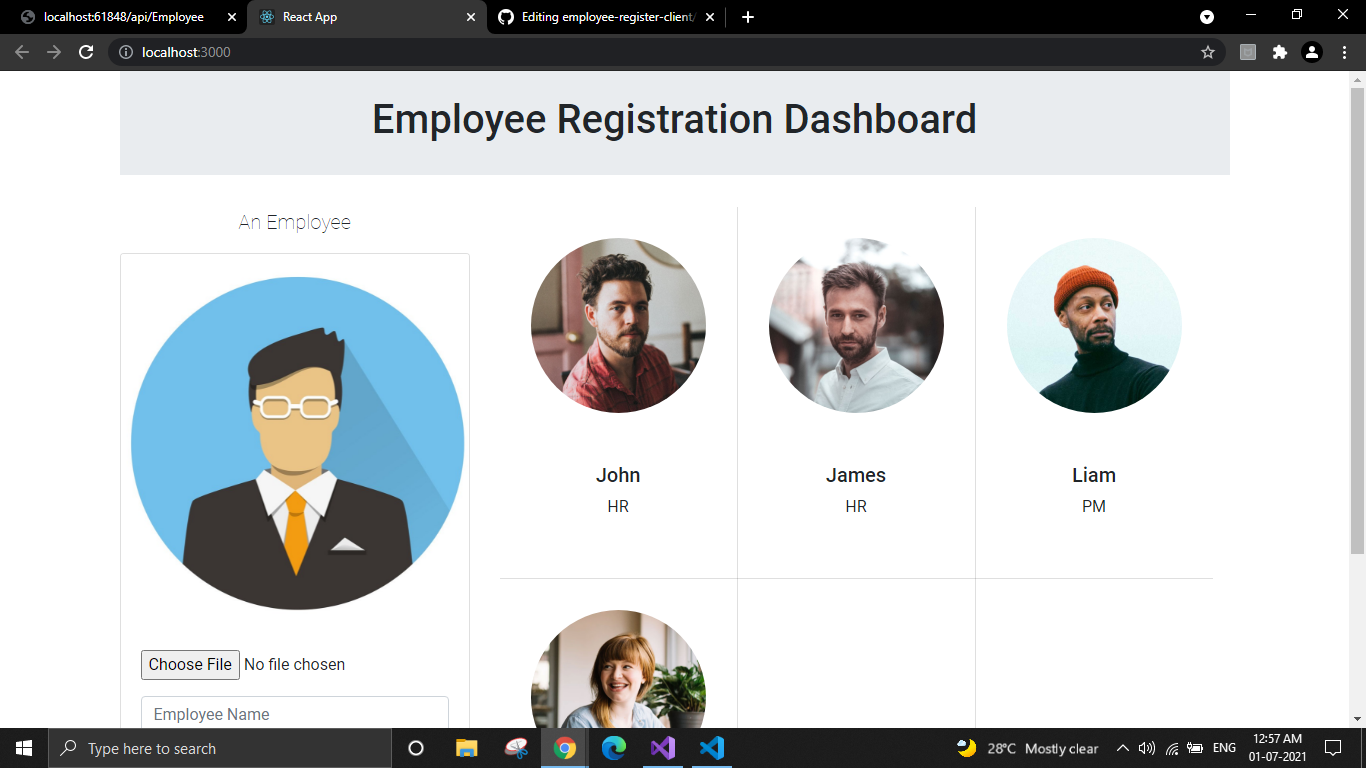
Task: Click the speaker icon in the tray
Action: tap(1144, 748)
